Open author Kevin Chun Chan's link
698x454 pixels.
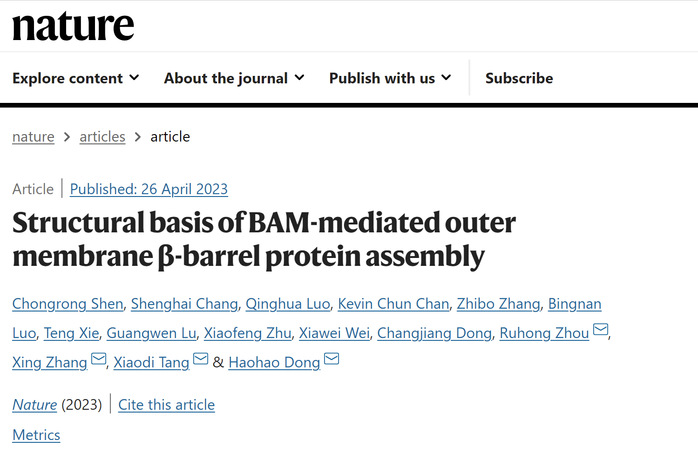(x=394, y=304)
